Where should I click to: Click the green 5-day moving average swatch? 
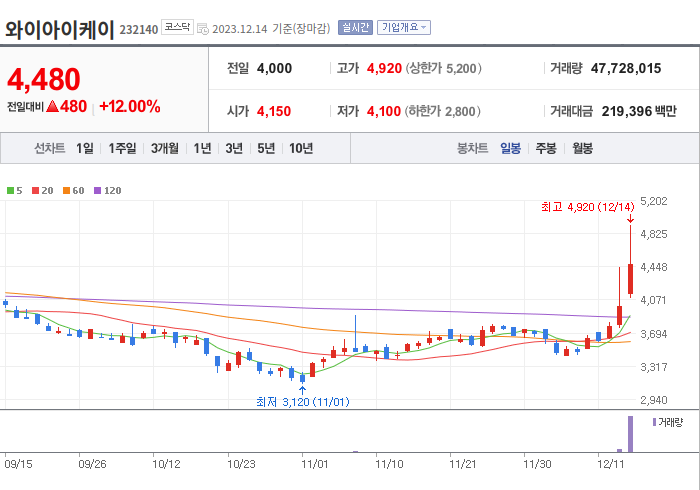10,191
